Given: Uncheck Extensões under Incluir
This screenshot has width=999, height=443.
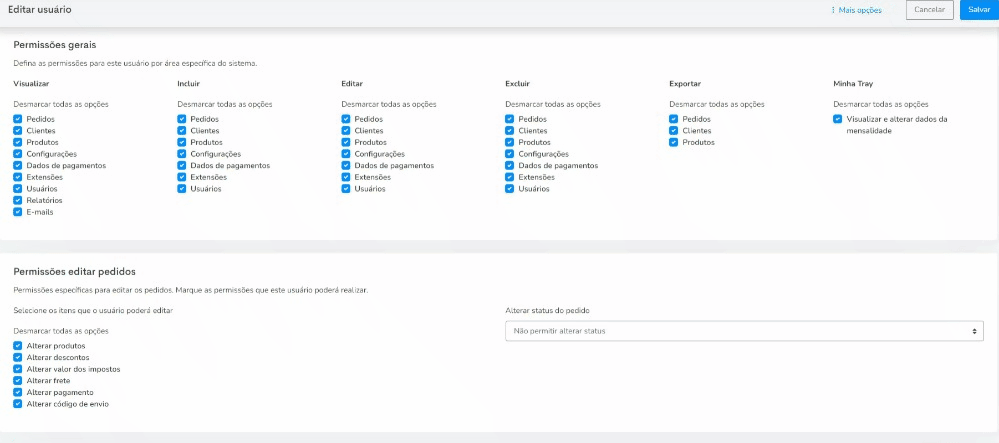Looking at the screenshot, I should click(182, 177).
